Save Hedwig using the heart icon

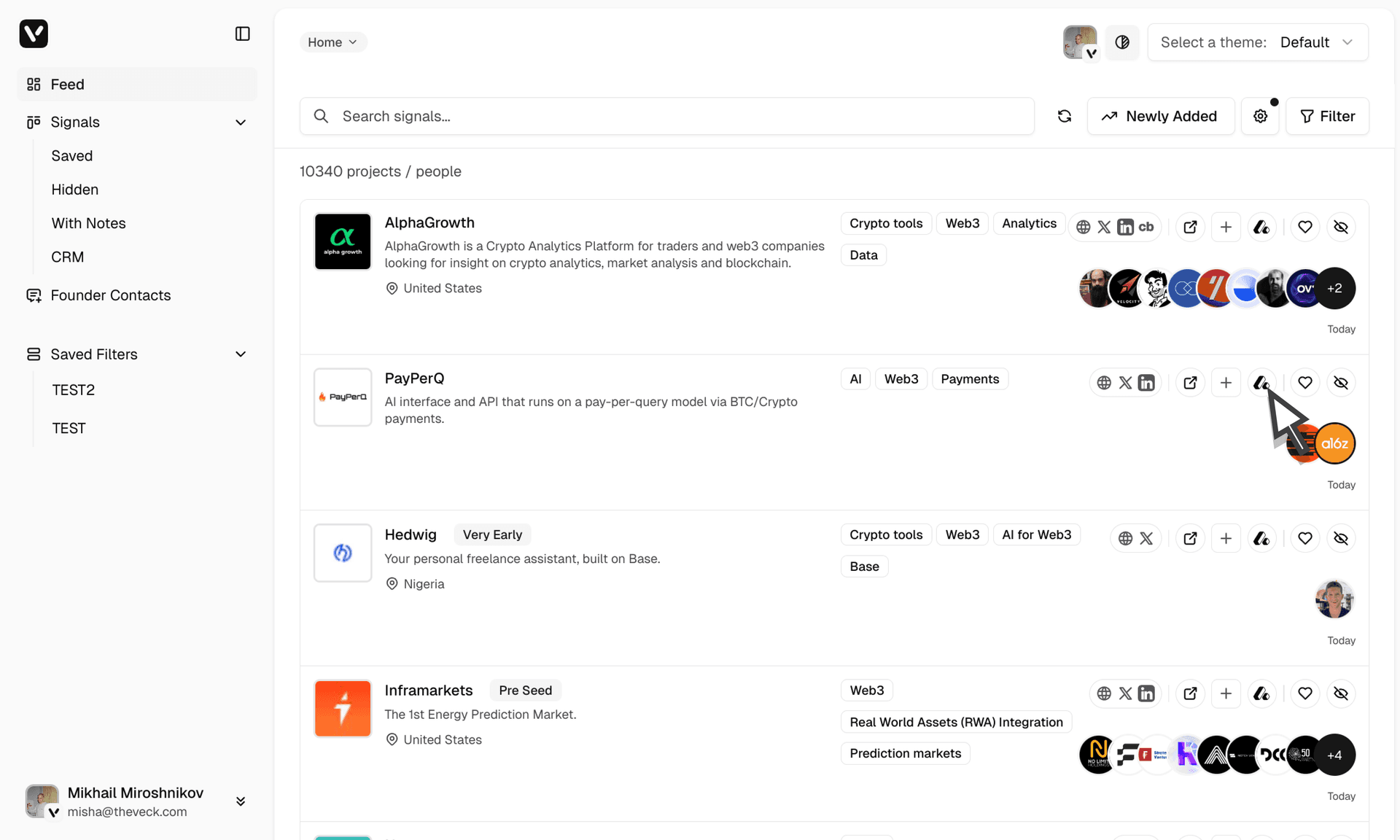tap(1305, 537)
